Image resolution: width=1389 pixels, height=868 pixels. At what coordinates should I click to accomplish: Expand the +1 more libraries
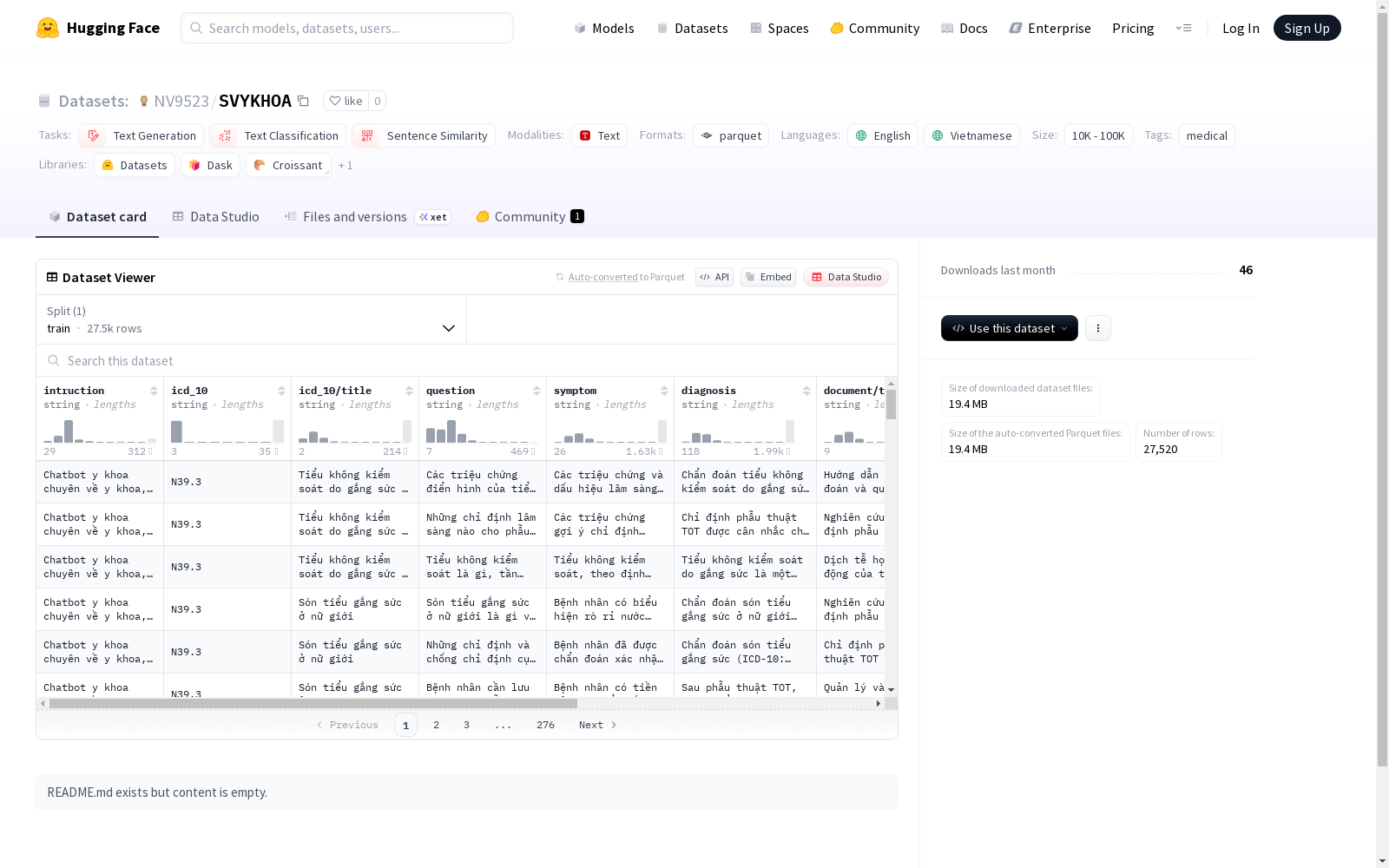click(346, 165)
